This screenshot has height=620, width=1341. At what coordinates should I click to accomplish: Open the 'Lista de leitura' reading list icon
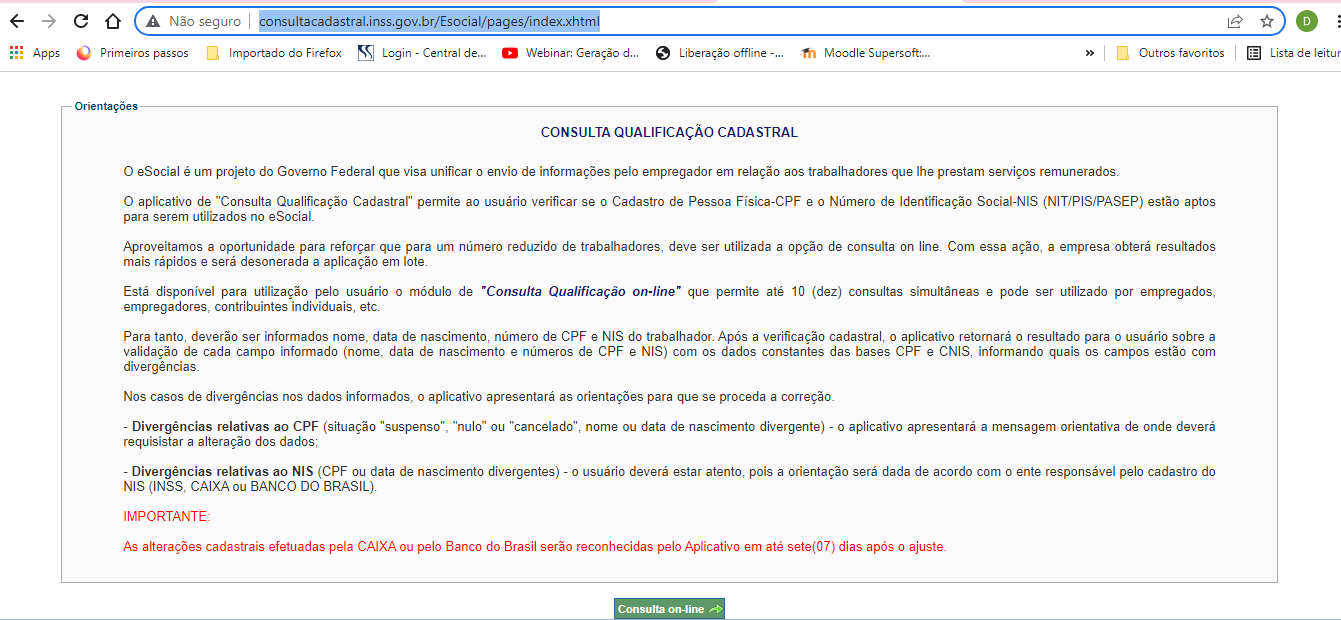tap(1255, 52)
